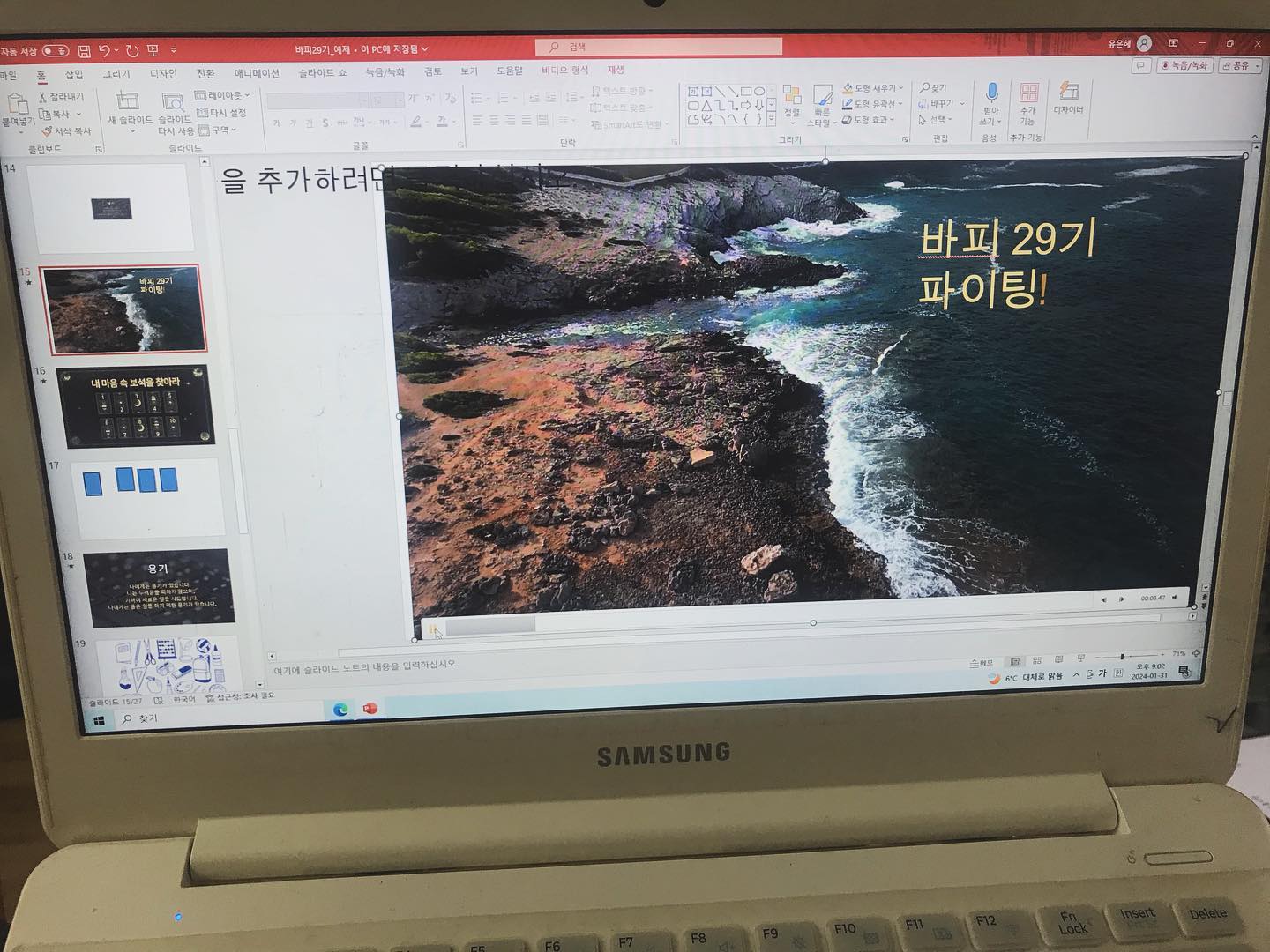The height and width of the screenshot is (952, 1270).
Task: Open the comments pane icon
Action: tap(1141, 65)
